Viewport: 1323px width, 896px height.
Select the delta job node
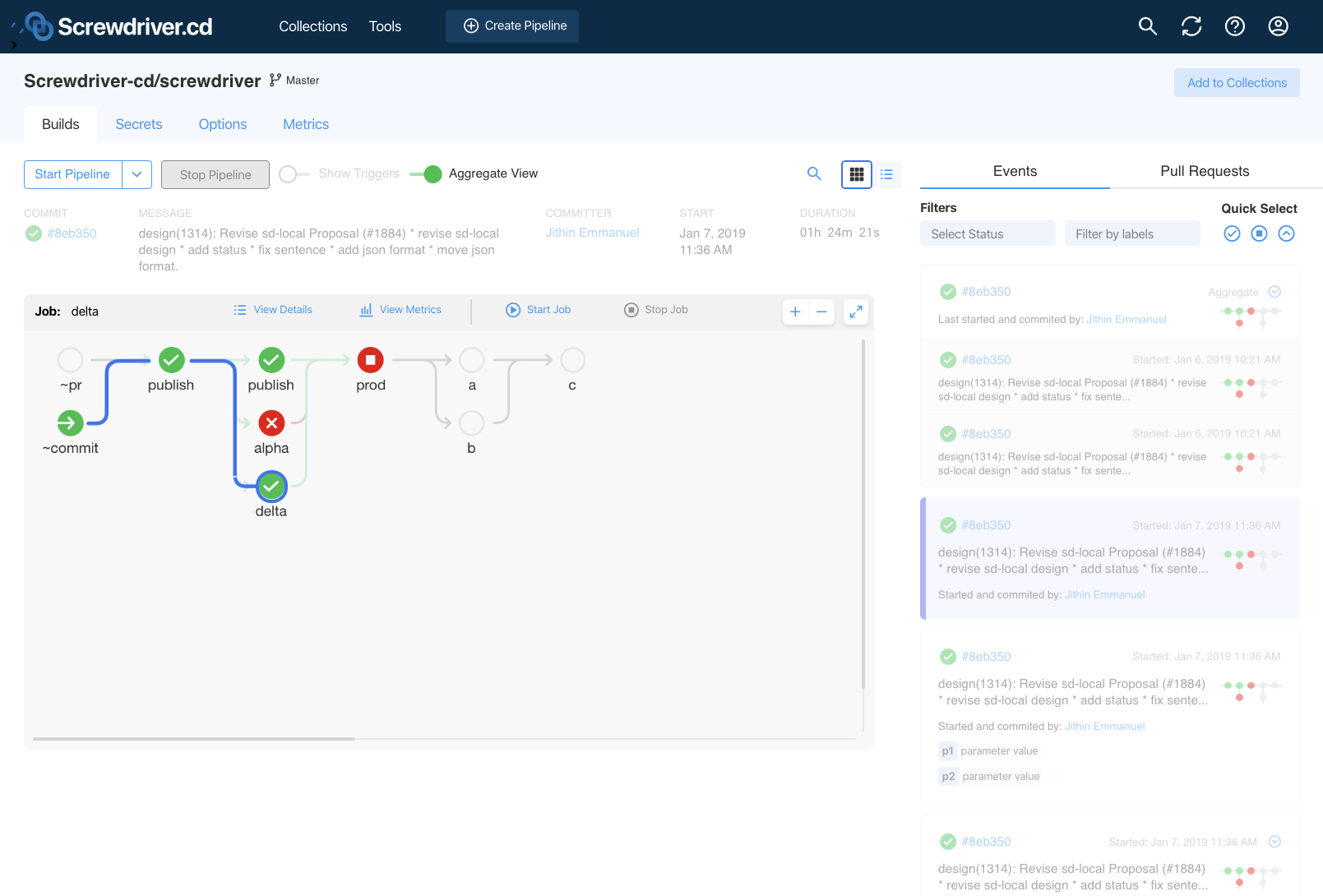pos(271,487)
